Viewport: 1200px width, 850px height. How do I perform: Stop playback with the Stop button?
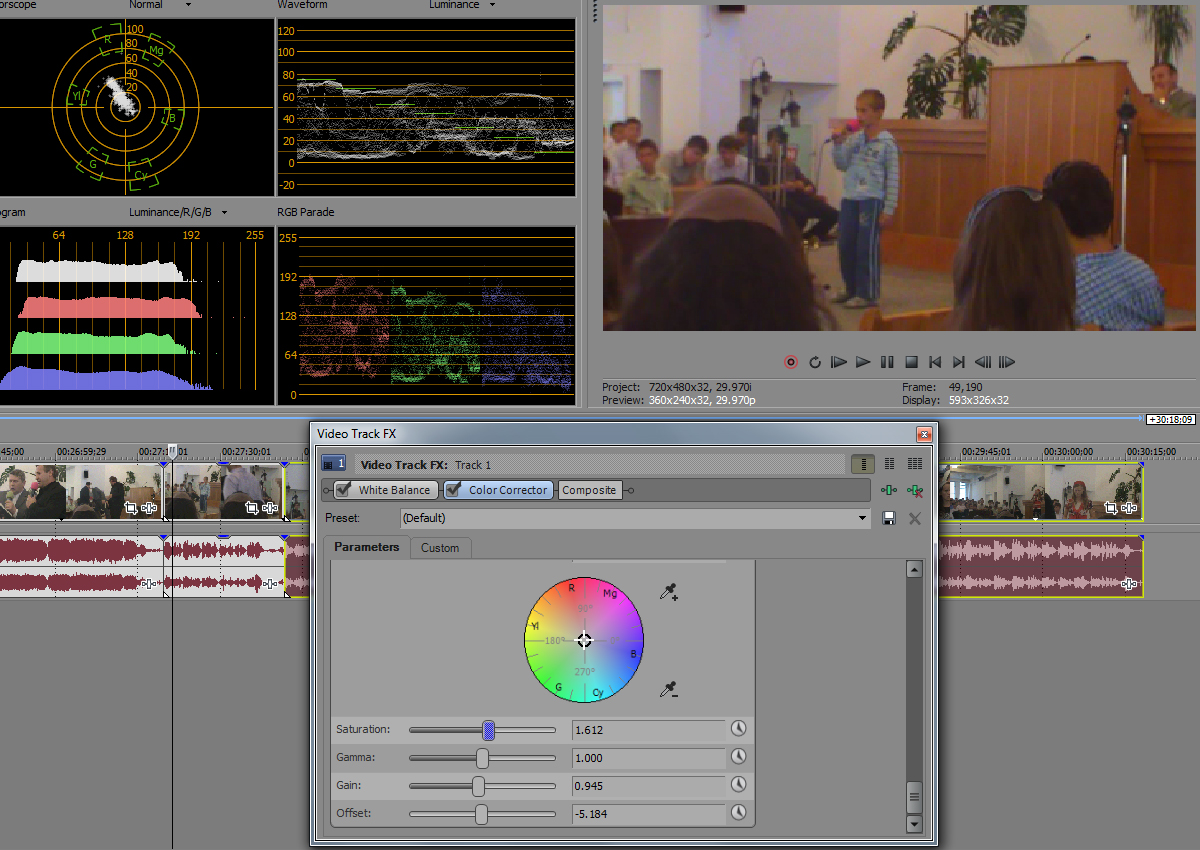coord(911,362)
